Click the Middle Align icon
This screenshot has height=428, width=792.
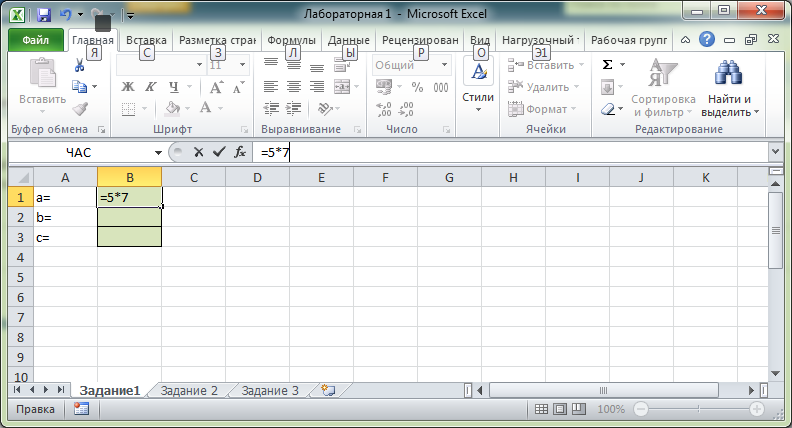tap(294, 65)
